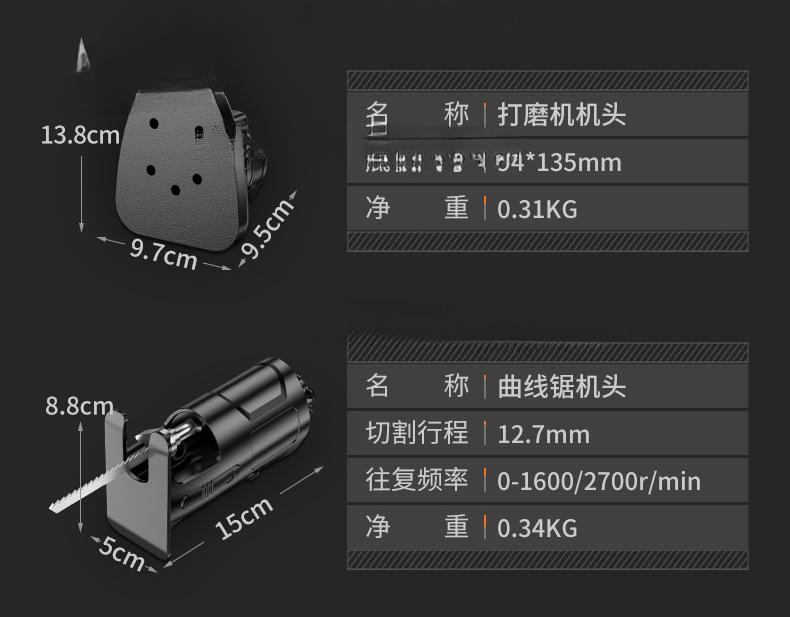This screenshot has height=617, width=790.
Task: Select the 94*135mm size value
Action: [559, 163]
